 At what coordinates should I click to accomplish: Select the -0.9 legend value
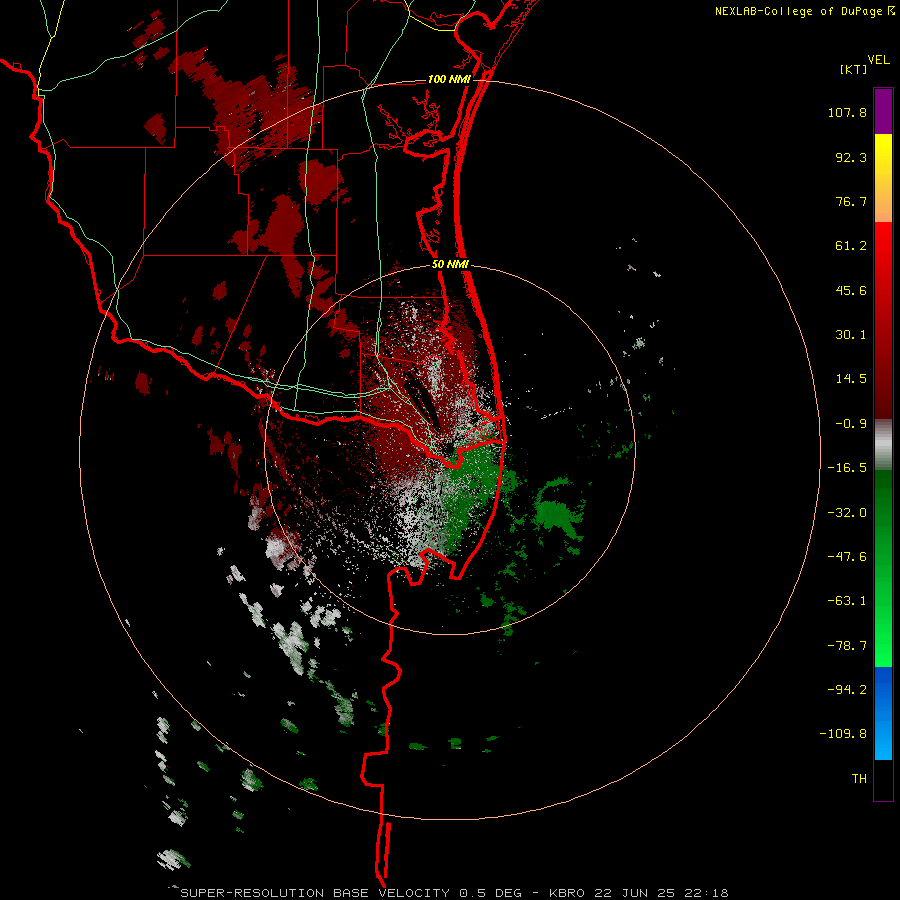point(851,424)
